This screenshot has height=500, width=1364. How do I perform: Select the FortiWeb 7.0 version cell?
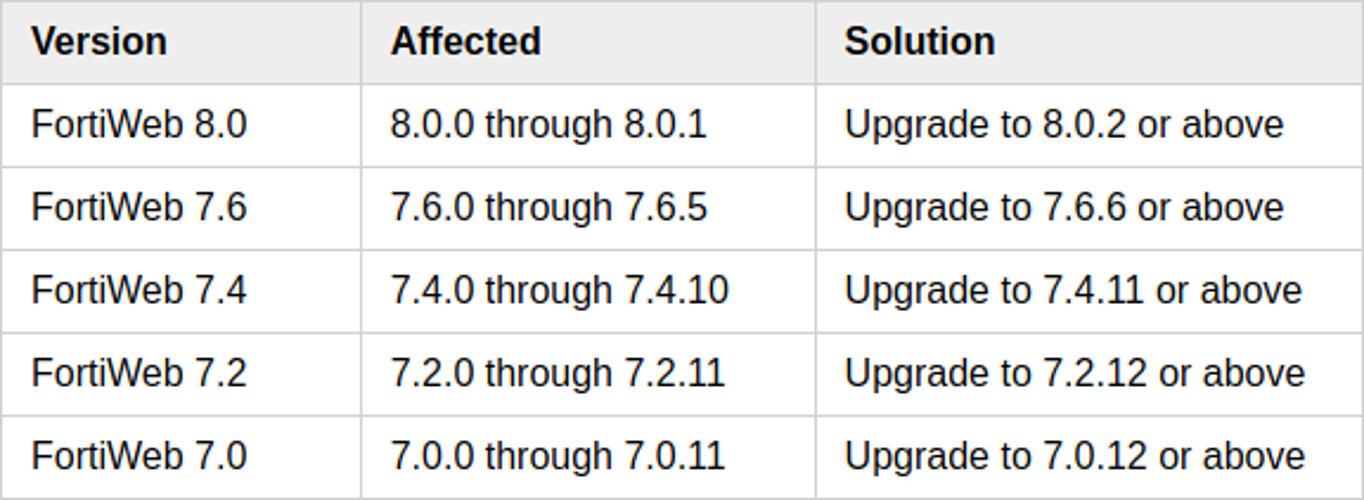pos(139,457)
